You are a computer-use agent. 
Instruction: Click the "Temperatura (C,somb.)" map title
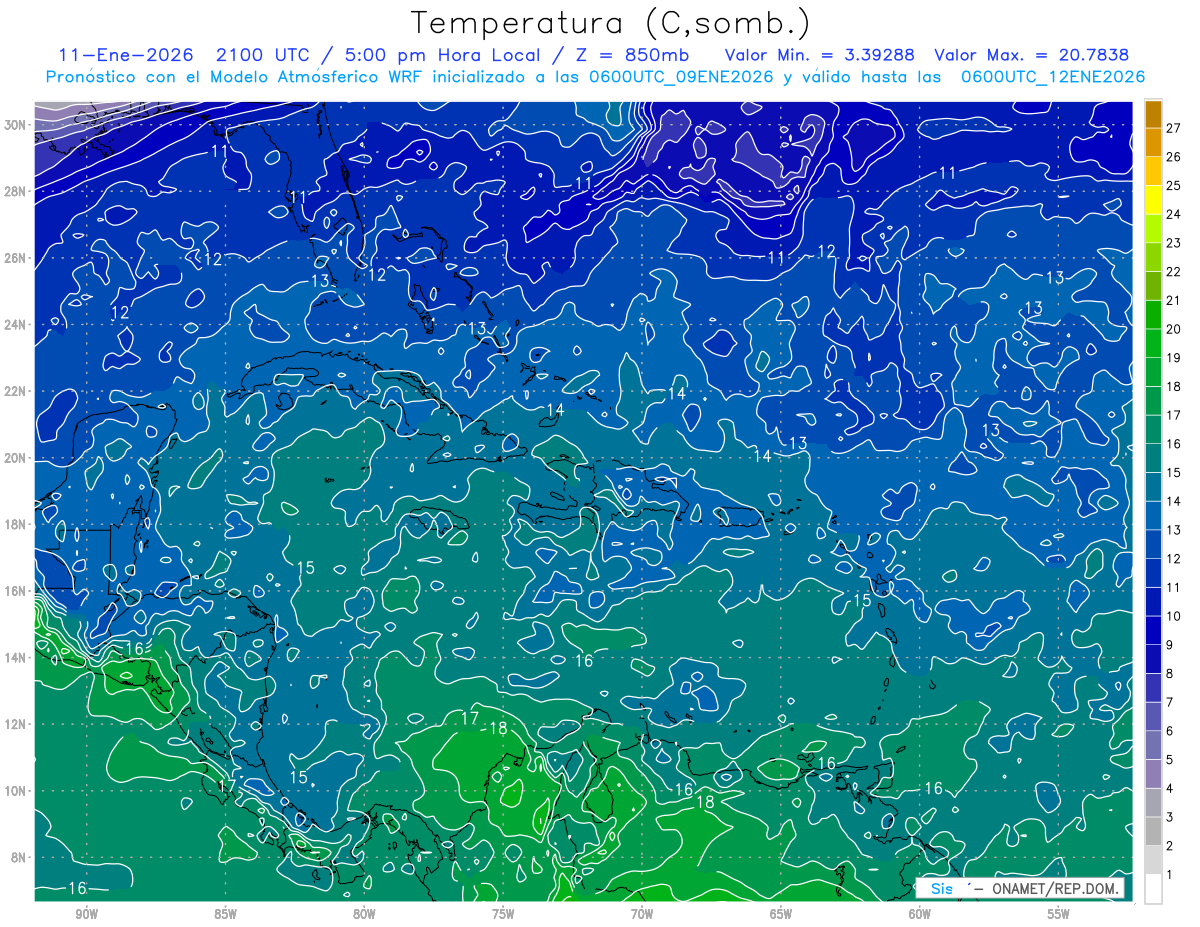(611, 24)
